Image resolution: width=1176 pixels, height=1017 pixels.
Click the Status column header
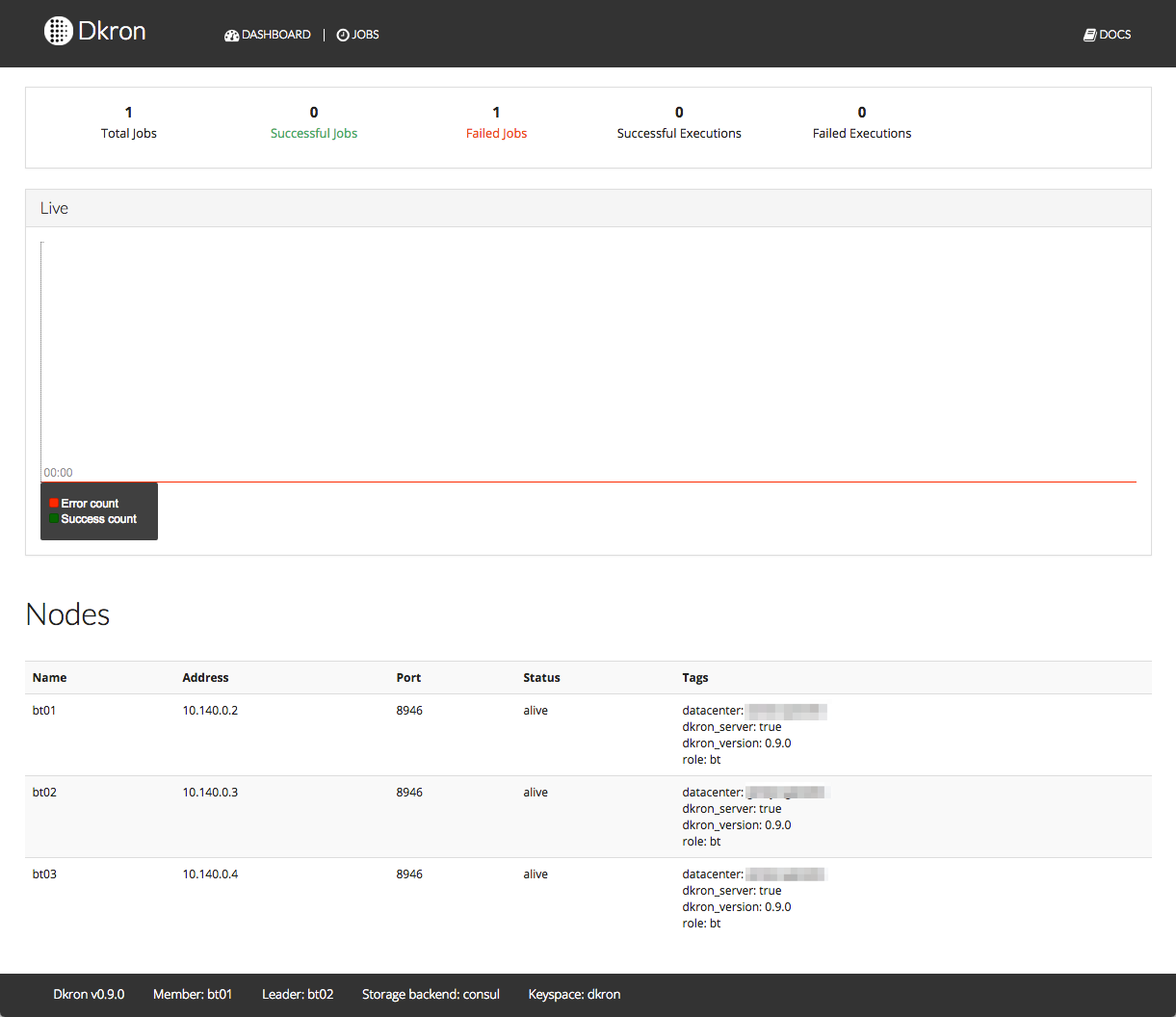pos(541,678)
